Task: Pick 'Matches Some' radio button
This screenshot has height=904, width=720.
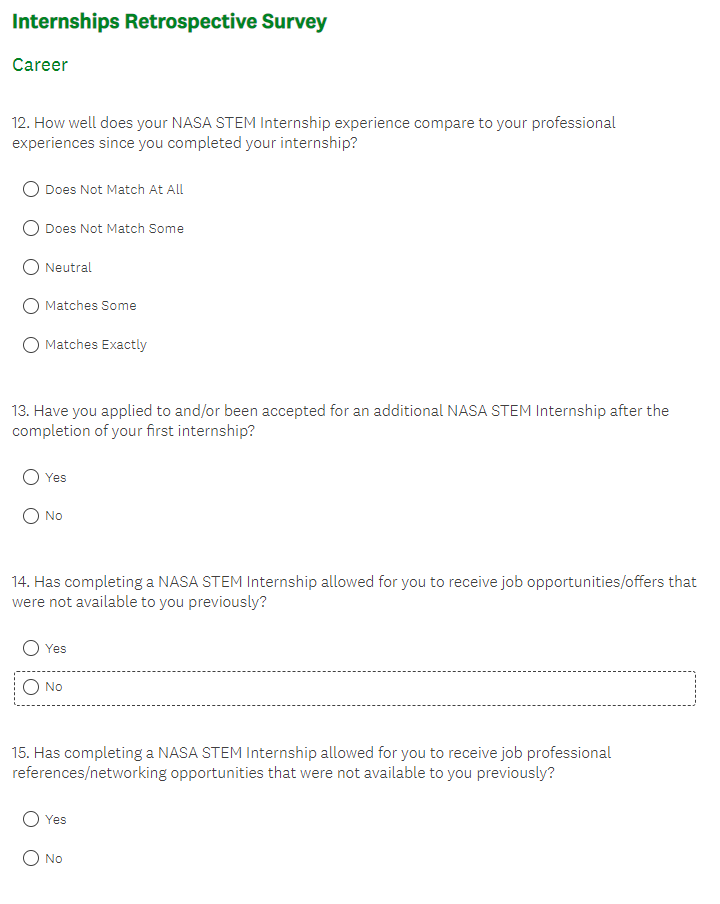Action: 31,306
